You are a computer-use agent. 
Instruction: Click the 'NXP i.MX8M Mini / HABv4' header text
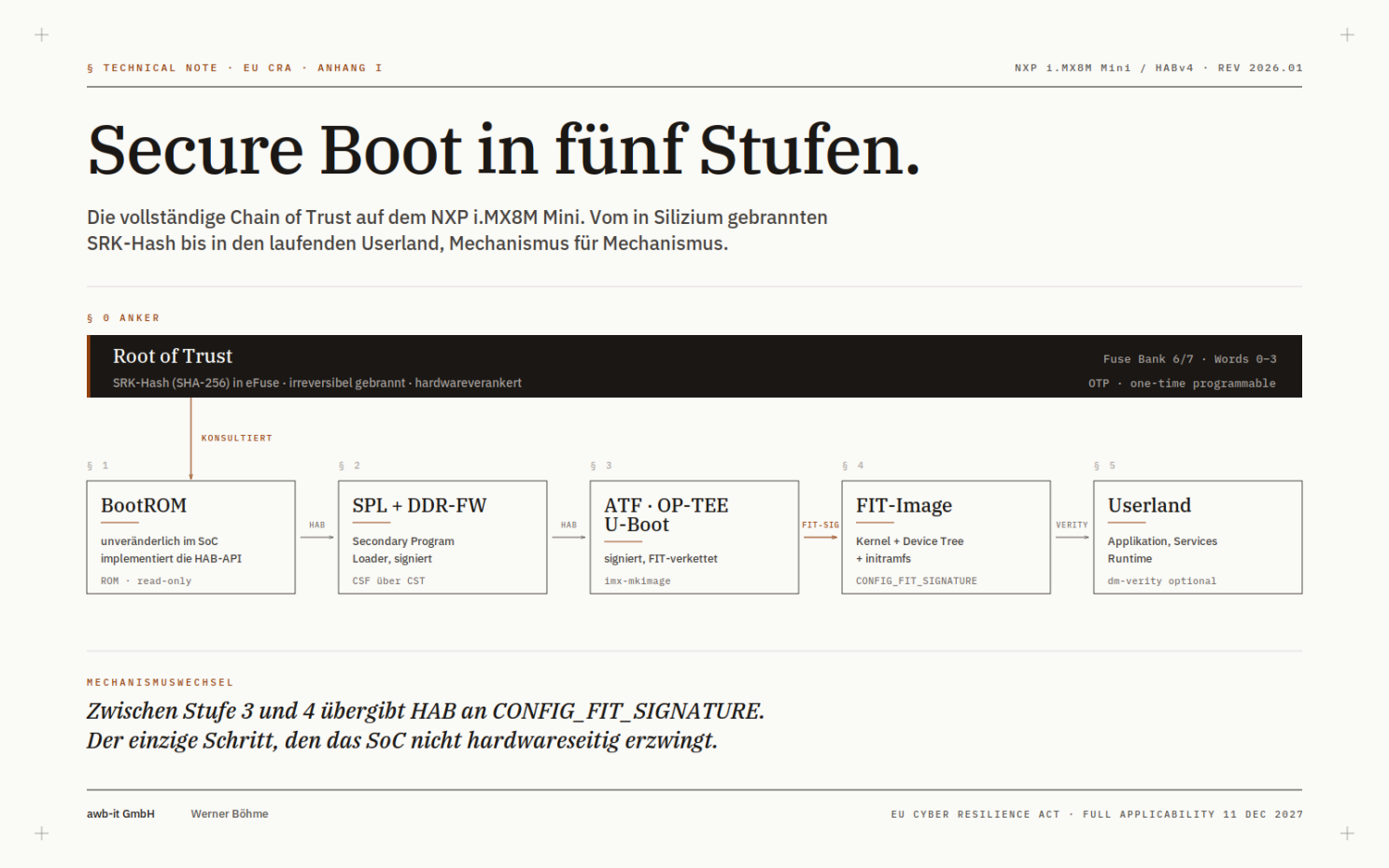(1103, 68)
